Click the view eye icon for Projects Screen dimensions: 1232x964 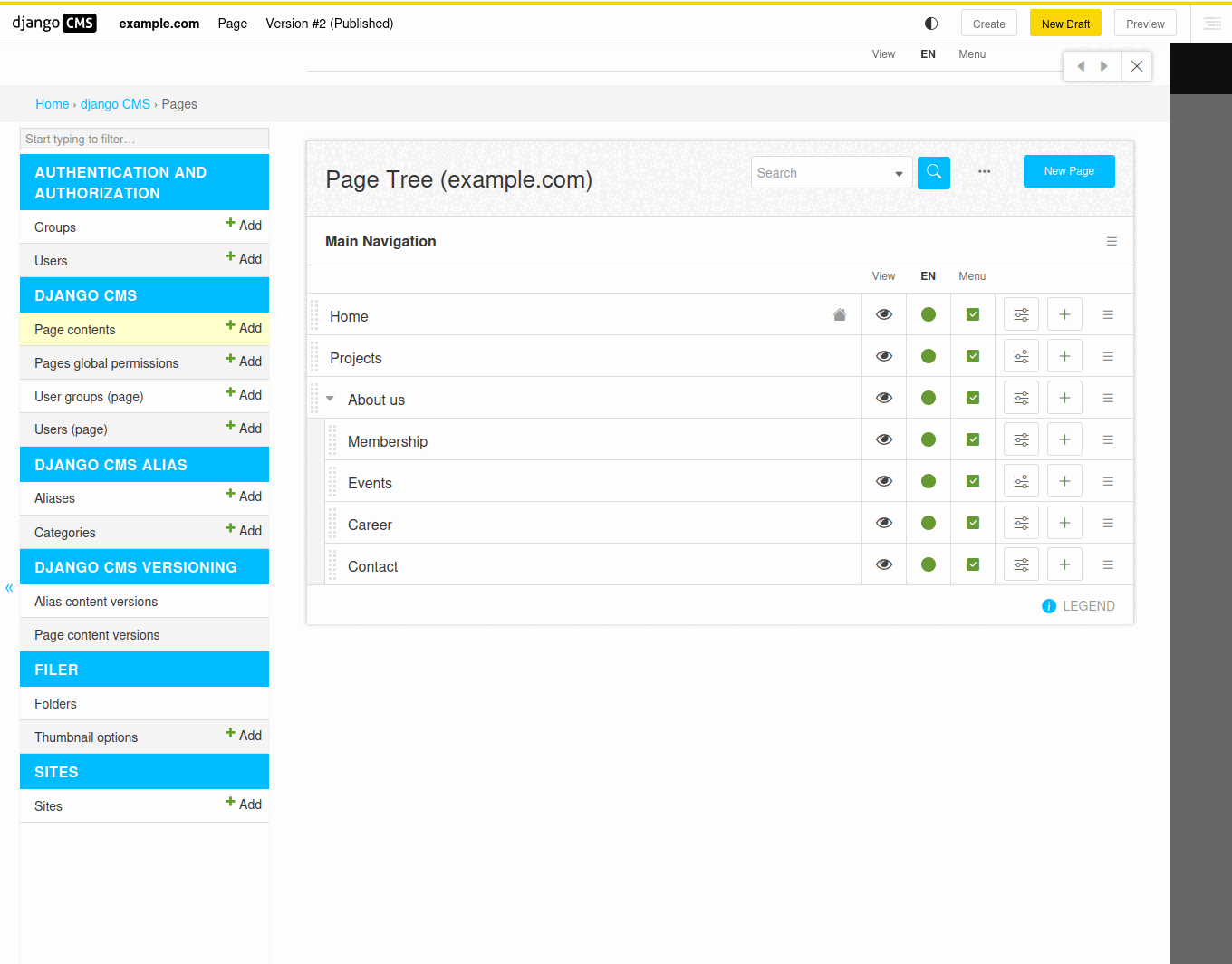[x=884, y=356]
